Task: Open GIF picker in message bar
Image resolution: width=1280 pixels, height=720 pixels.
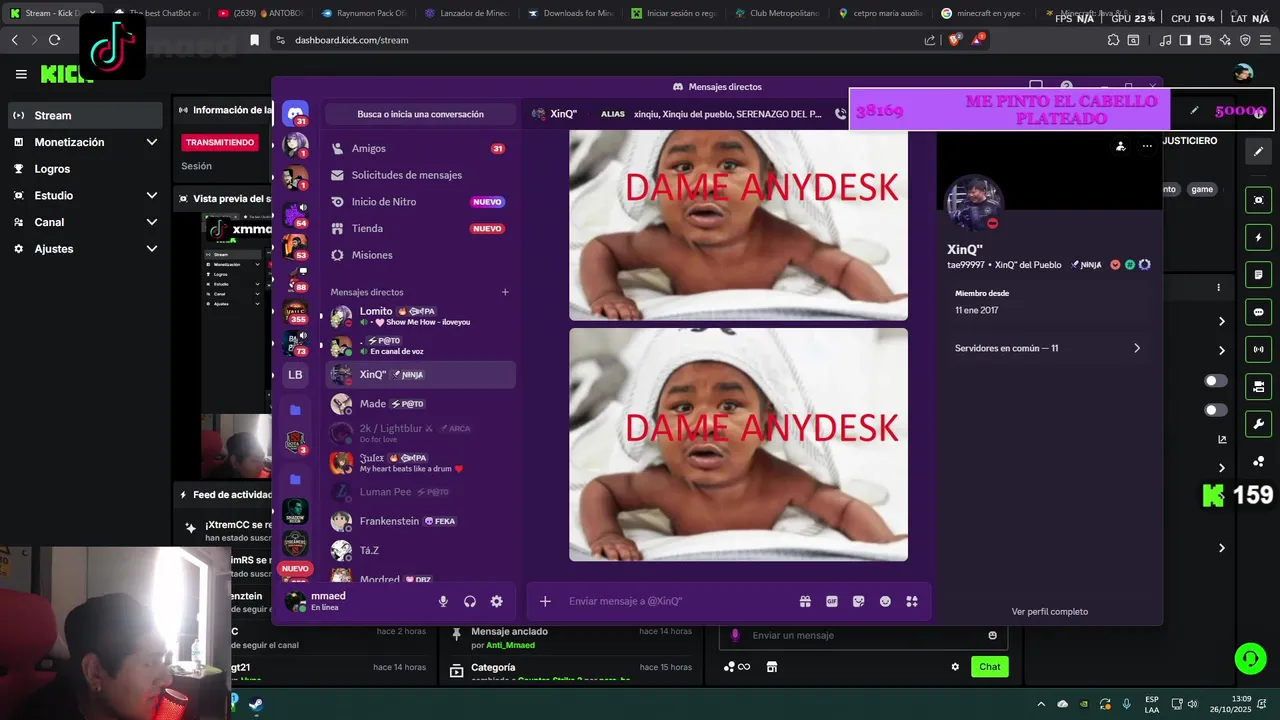Action: click(832, 601)
